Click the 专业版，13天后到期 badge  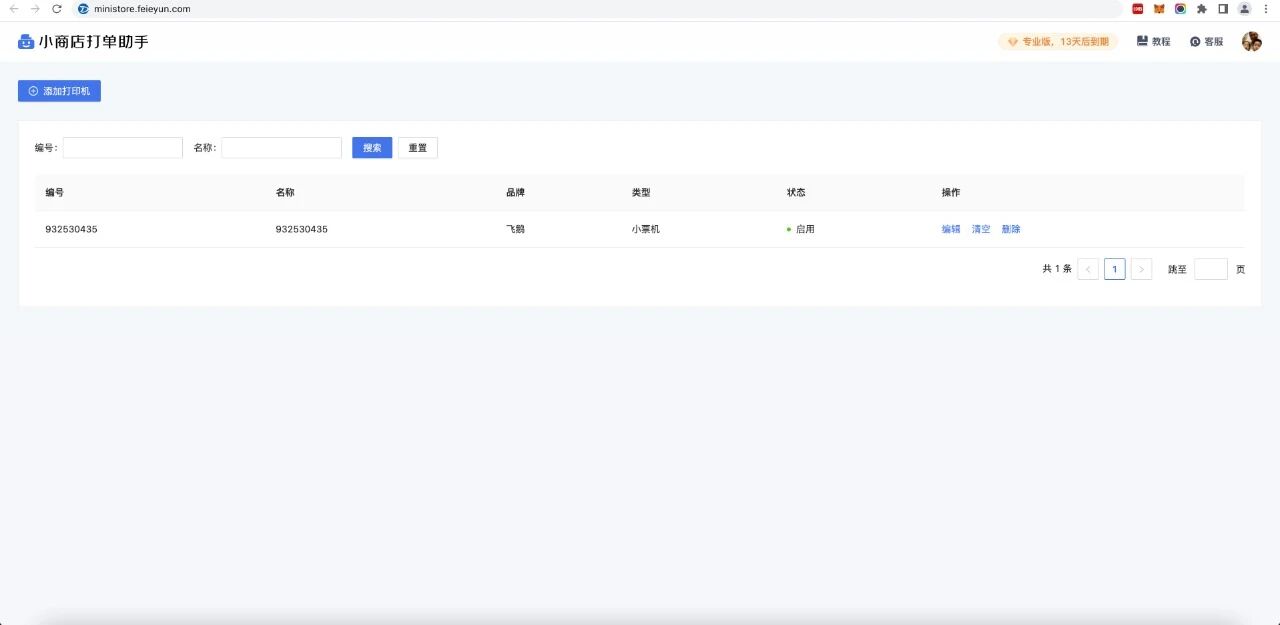point(1058,42)
